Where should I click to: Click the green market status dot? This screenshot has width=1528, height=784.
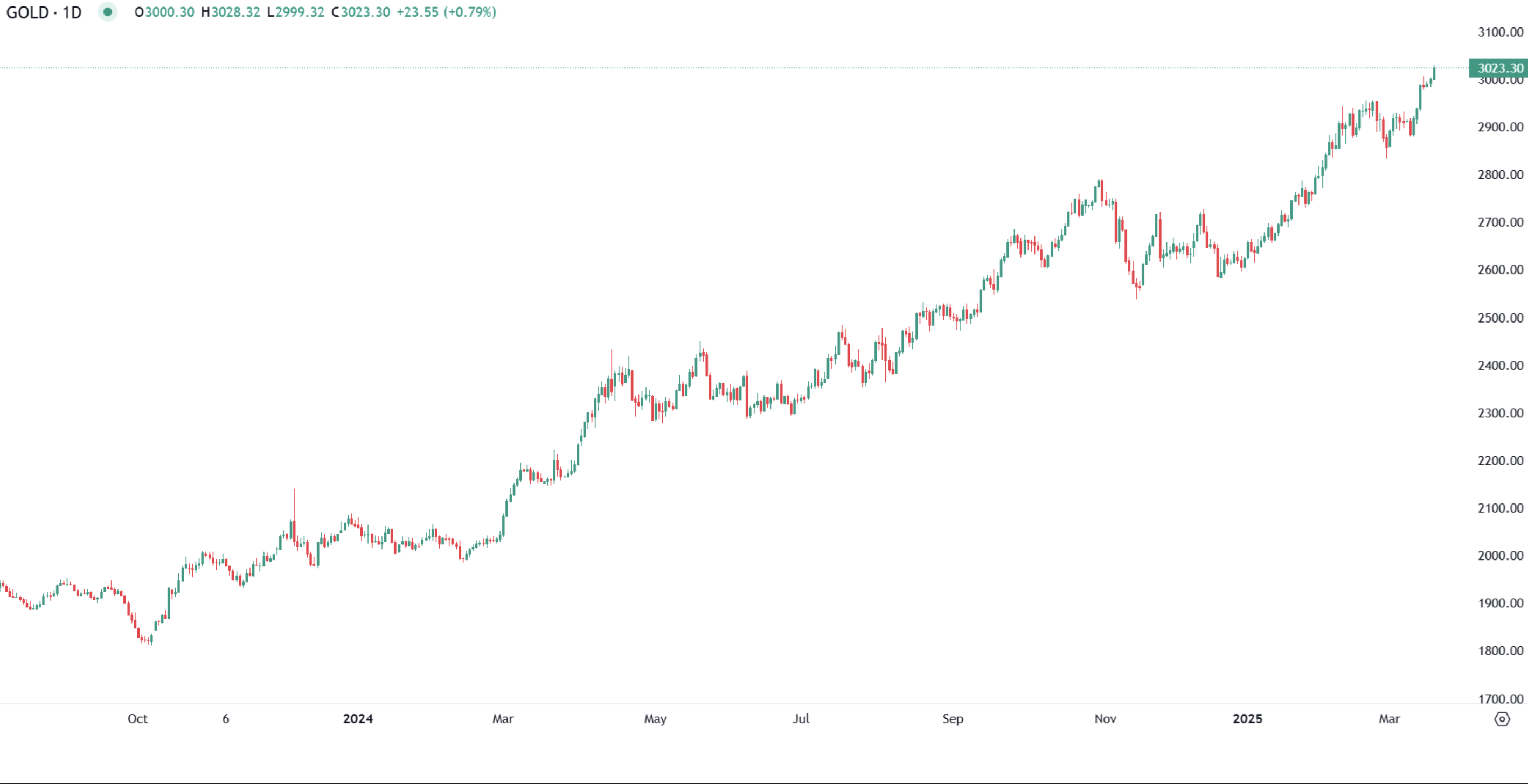pos(107,12)
